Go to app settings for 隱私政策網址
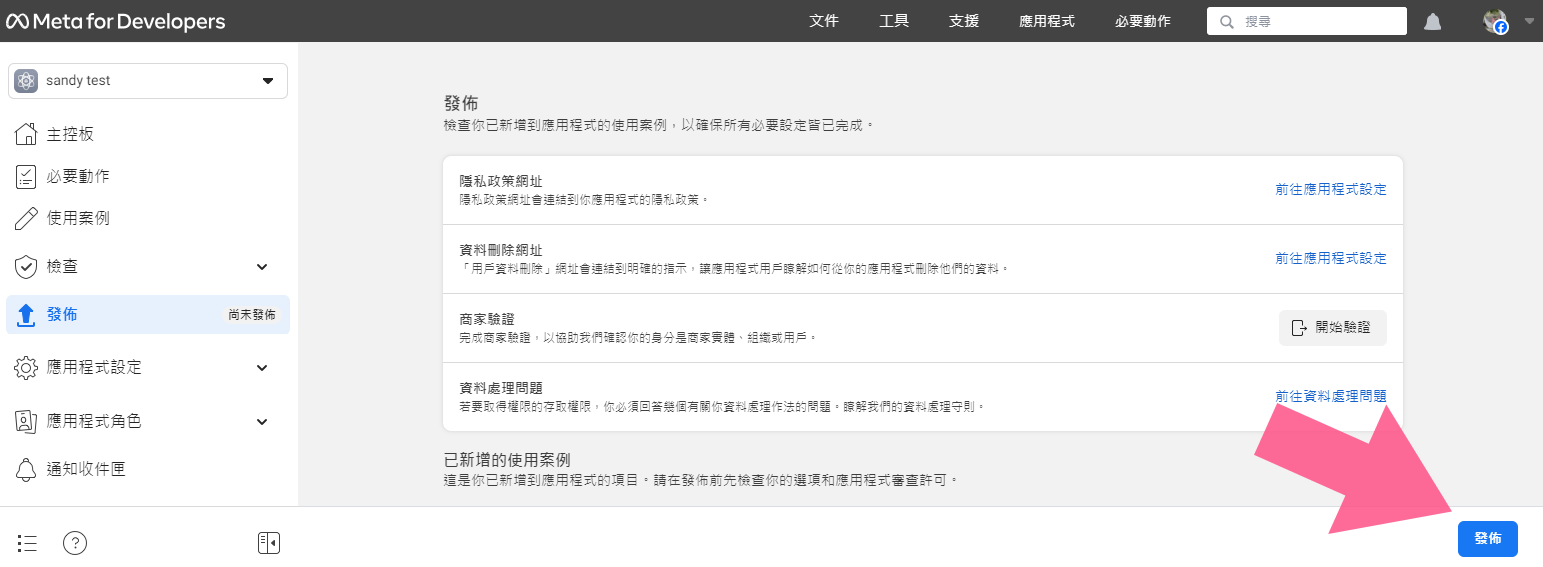The image size is (1543, 567). [1331, 189]
